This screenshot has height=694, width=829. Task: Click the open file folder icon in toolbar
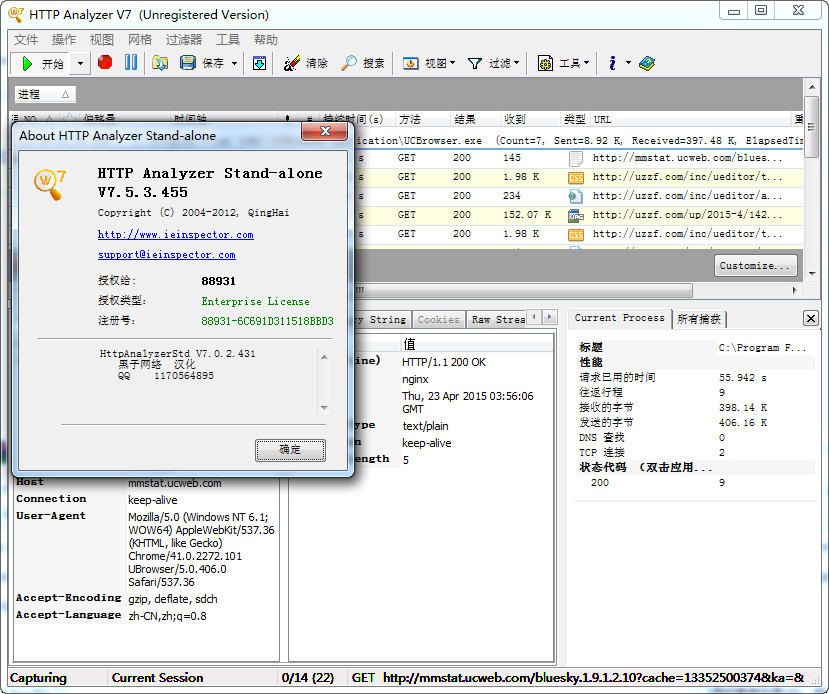pos(160,63)
